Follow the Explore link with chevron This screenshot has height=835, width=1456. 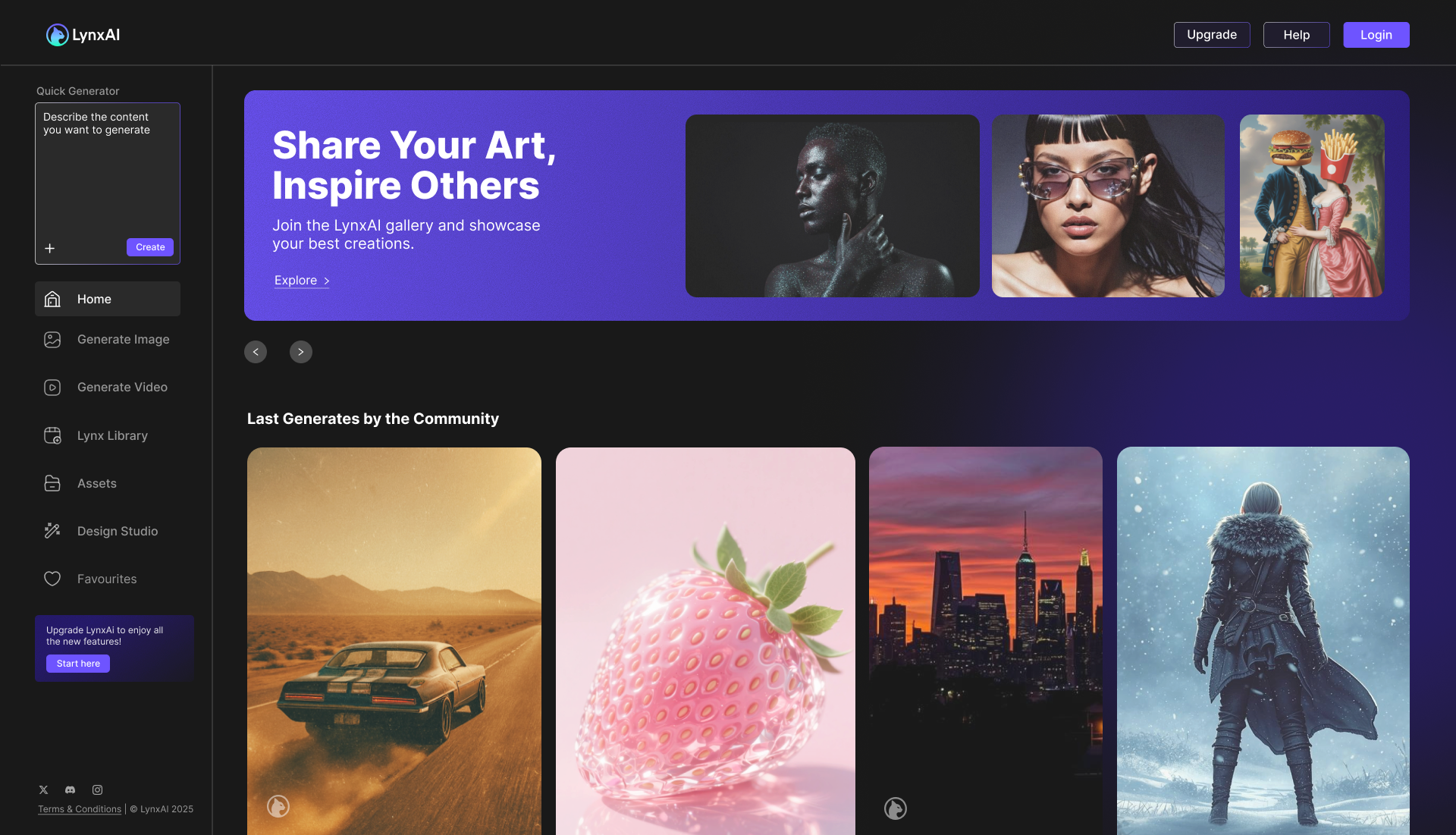[x=302, y=281]
